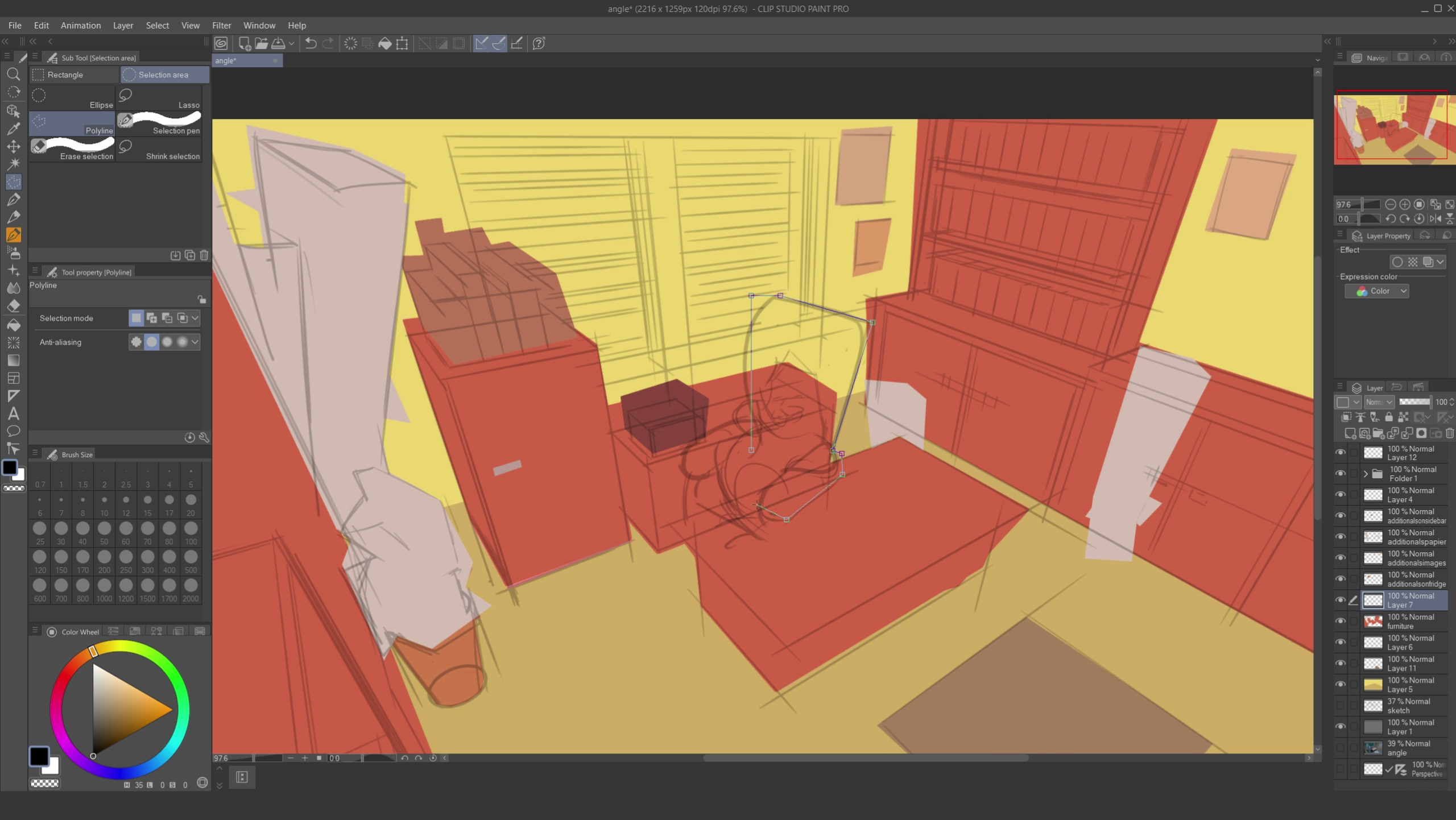The height and width of the screenshot is (820, 1456).
Task: Click the Undo arrow icon
Action: pyautogui.click(x=311, y=43)
